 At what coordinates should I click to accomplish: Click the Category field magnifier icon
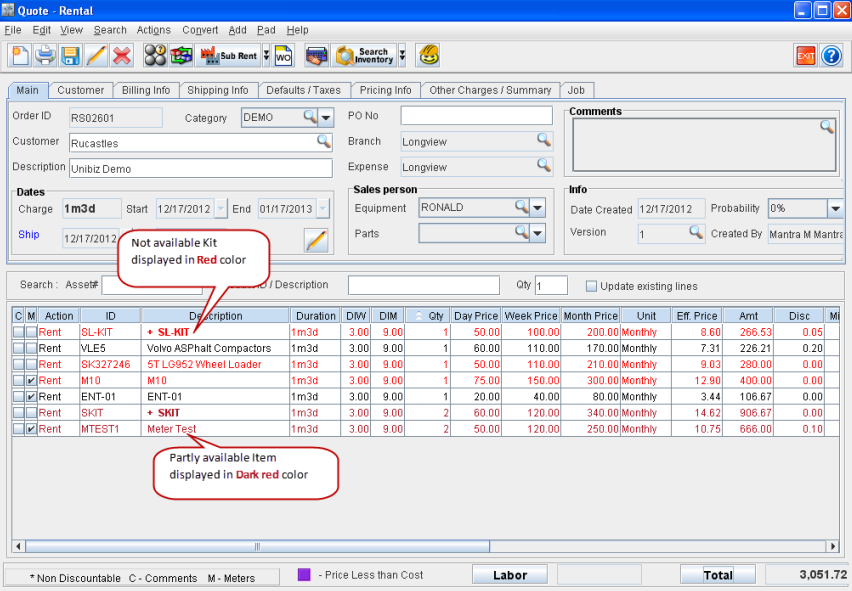tap(310, 116)
